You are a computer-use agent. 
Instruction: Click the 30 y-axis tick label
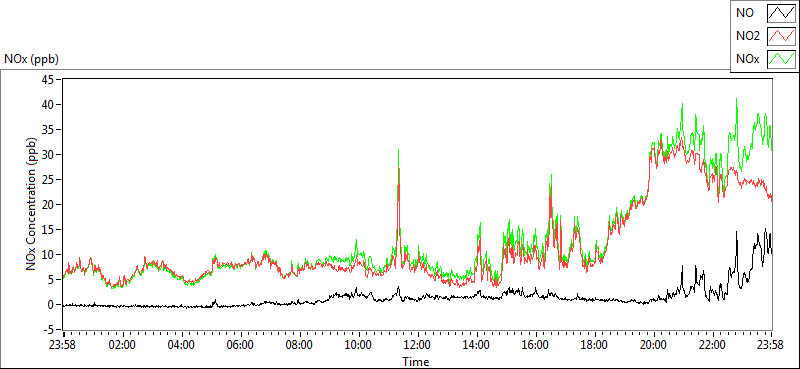[x=49, y=155]
